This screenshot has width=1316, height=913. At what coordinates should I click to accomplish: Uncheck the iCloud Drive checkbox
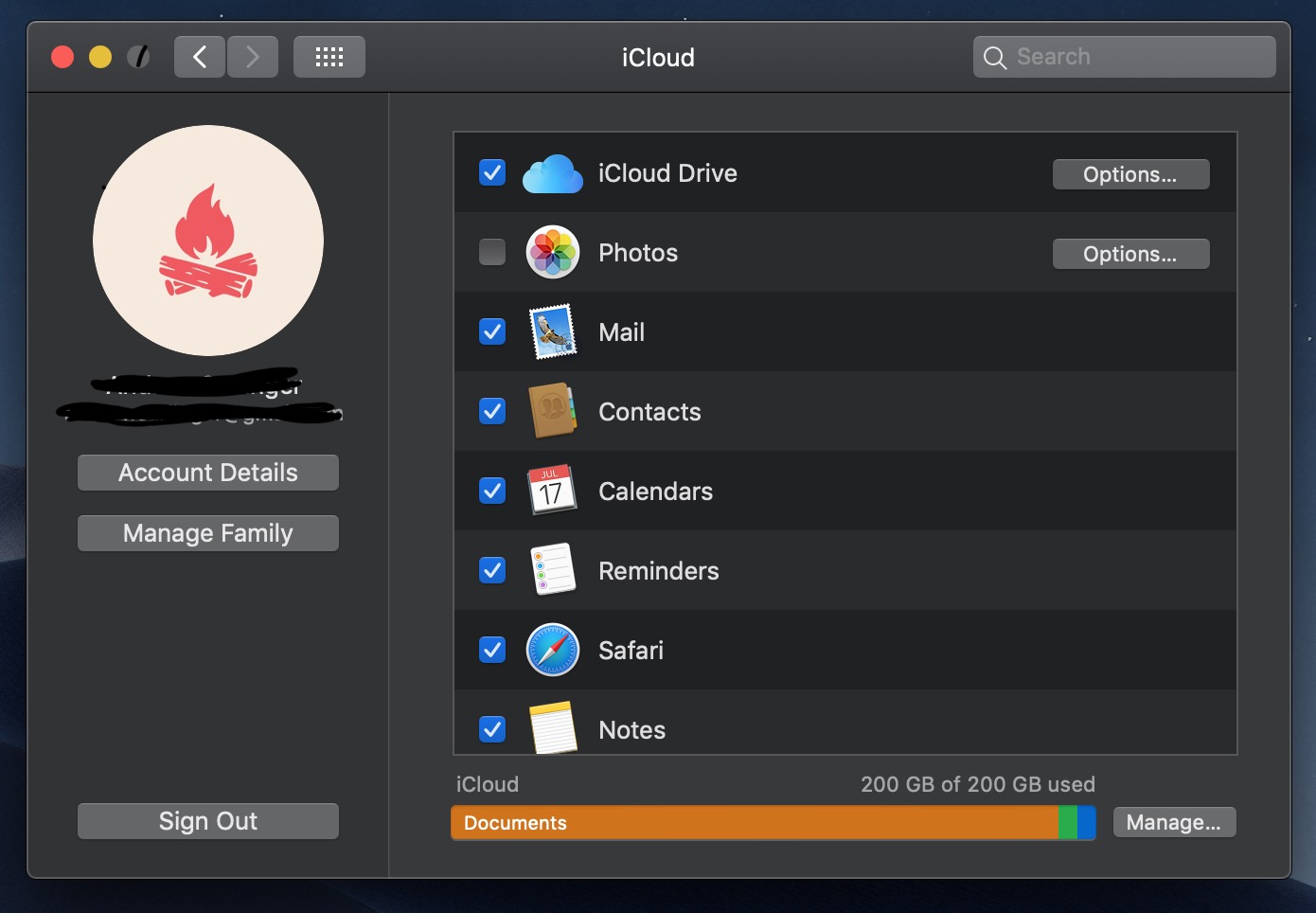(x=492, y=173)
